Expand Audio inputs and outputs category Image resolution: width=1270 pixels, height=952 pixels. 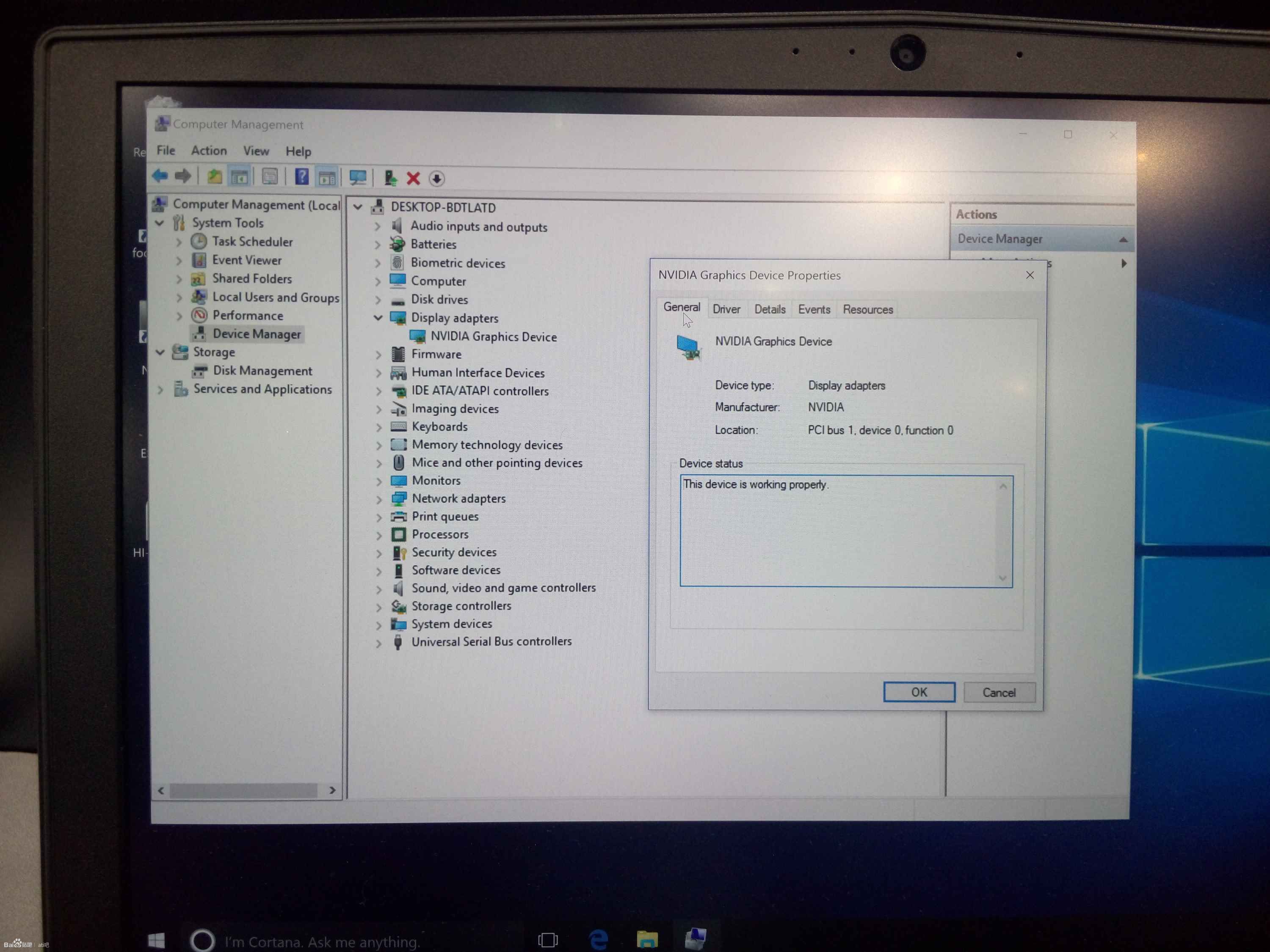coord(377,226)
